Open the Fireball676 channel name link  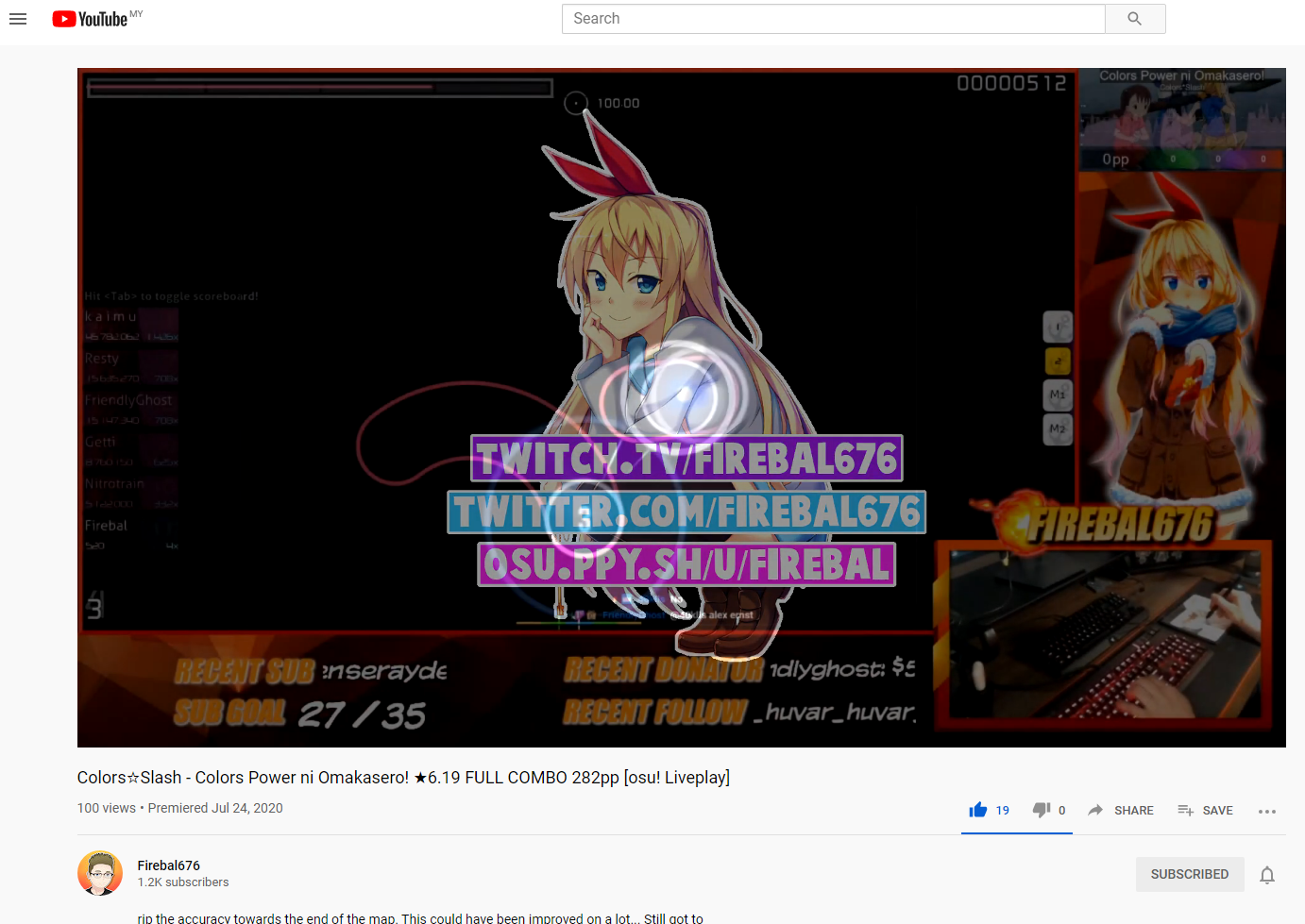click(x=169, y=865)
